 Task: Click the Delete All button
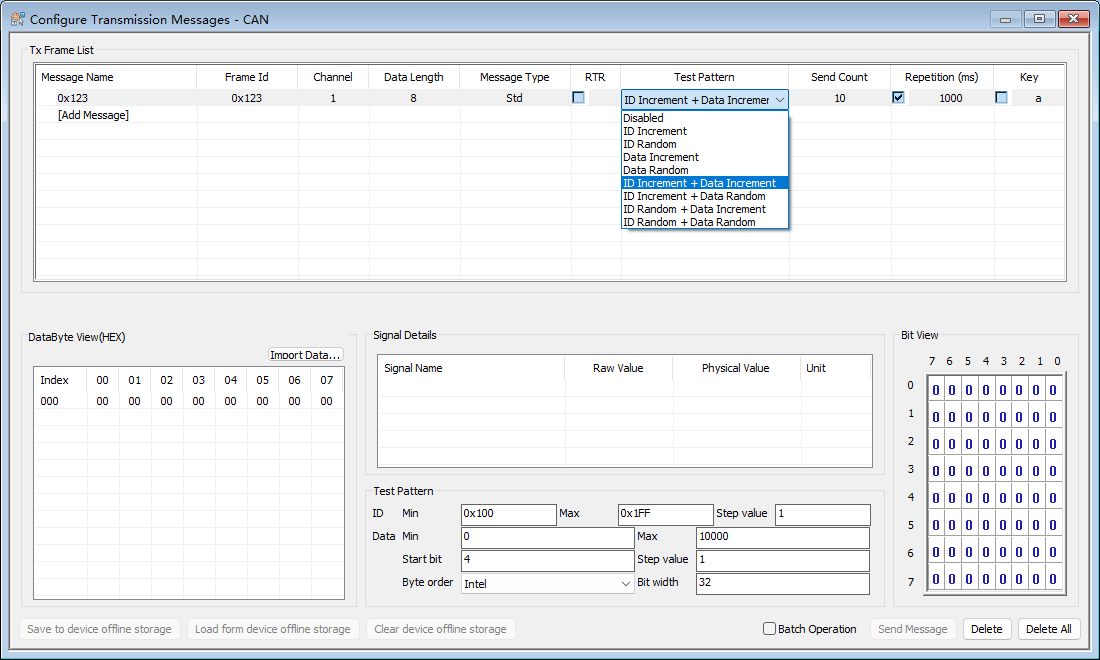[1049, 629]
